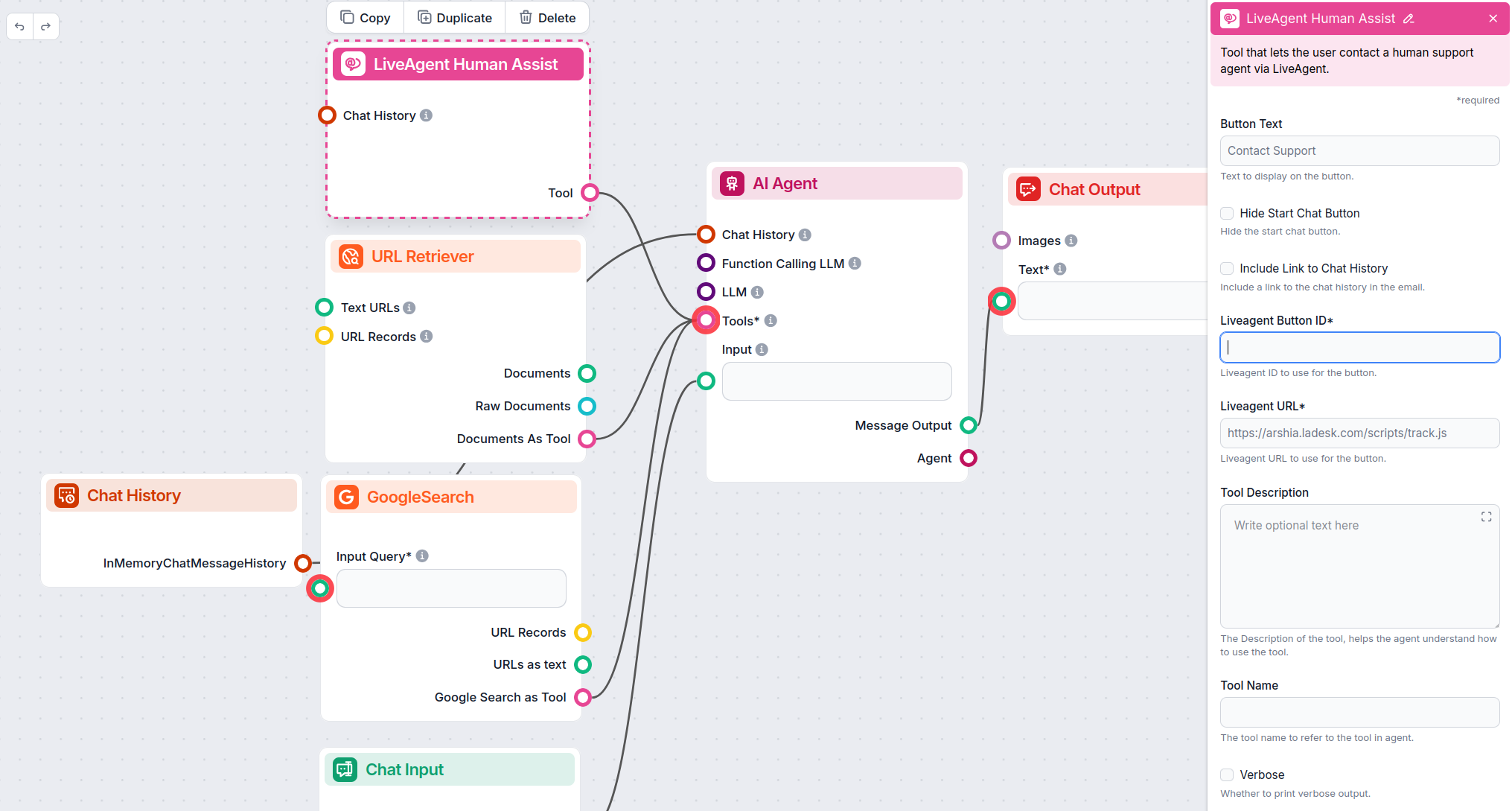Viewport: 1512px width, 811px height.
Task: Click the GoogleSearch node icon
Action: 346,497
